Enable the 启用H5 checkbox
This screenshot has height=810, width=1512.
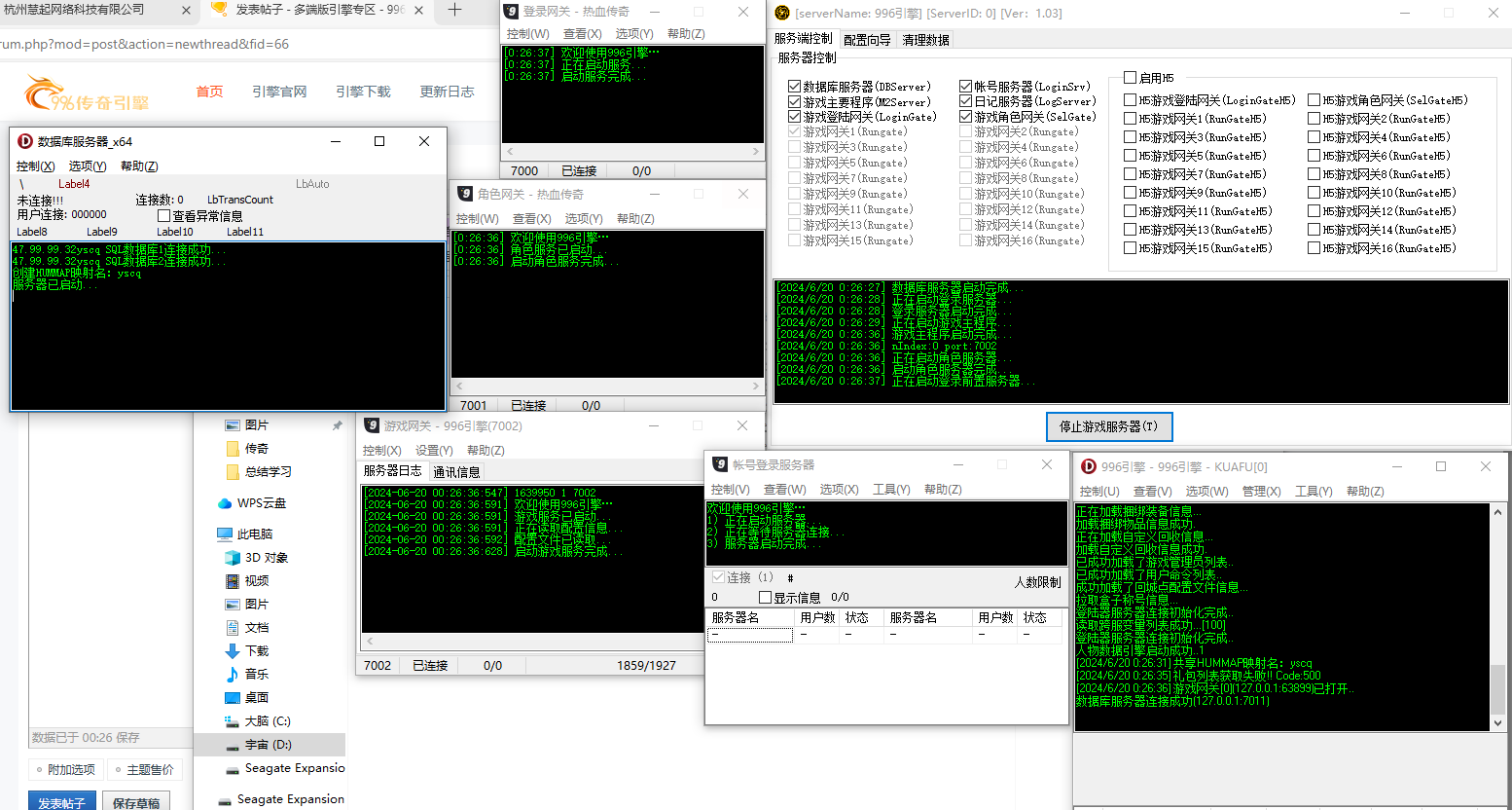[x=1131, y=77]
